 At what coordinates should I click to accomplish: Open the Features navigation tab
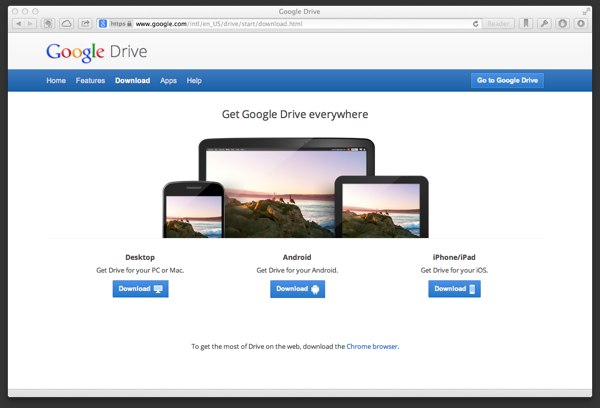pos(90,80)
